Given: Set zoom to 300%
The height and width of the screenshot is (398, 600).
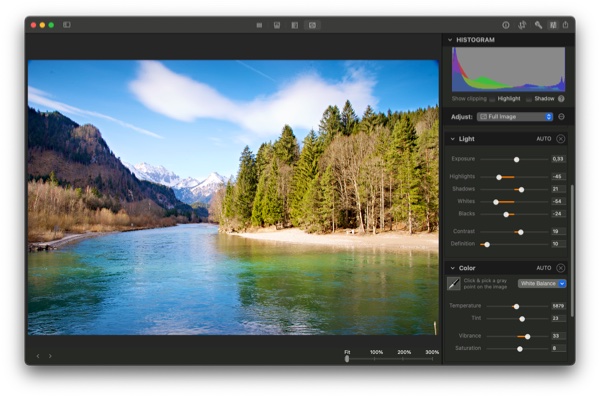Looking at the screenshot, I should point(432,352).
